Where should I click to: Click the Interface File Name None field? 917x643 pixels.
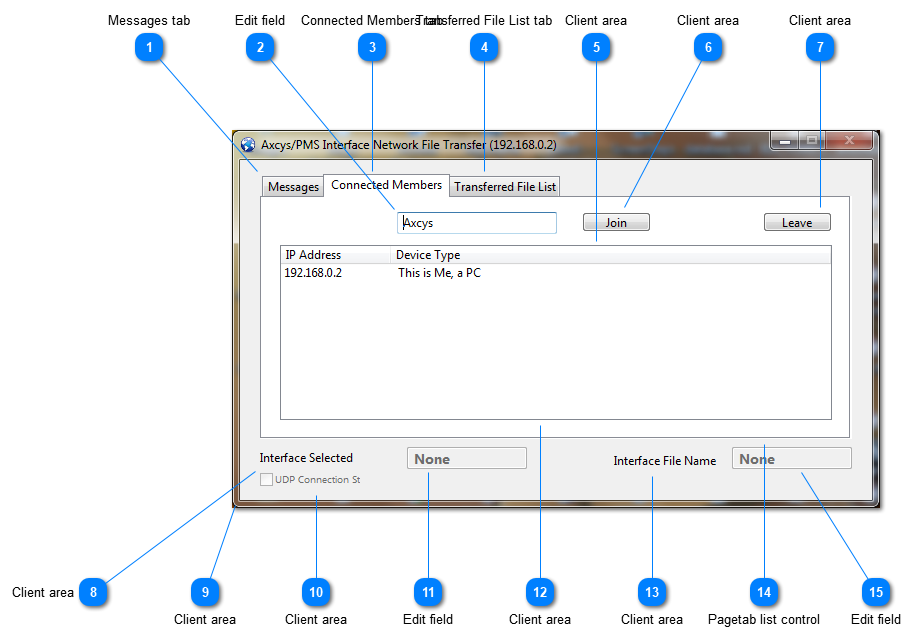791,459
